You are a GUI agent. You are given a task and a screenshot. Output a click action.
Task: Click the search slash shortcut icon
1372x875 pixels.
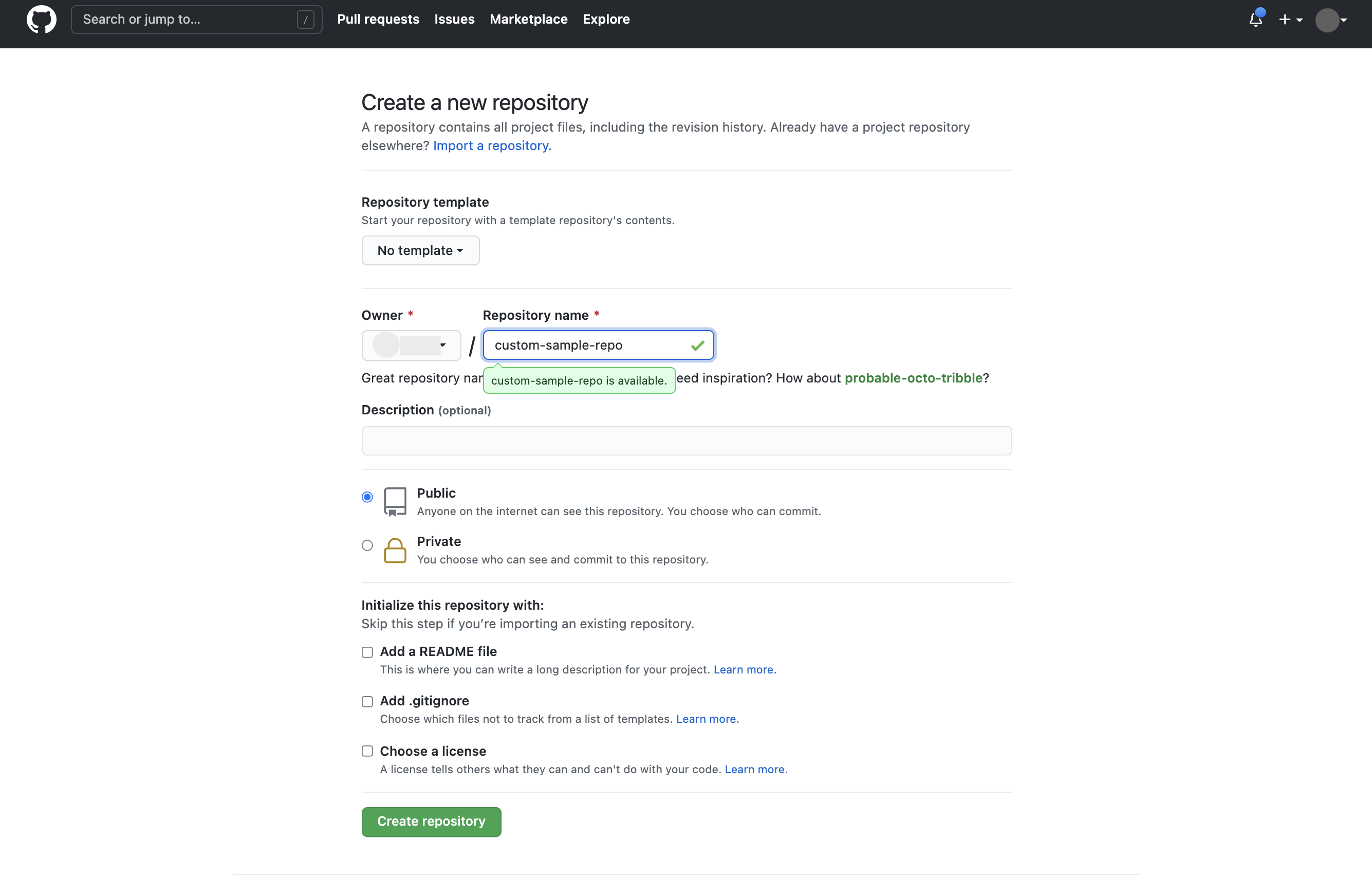click(x=308, y=19)
